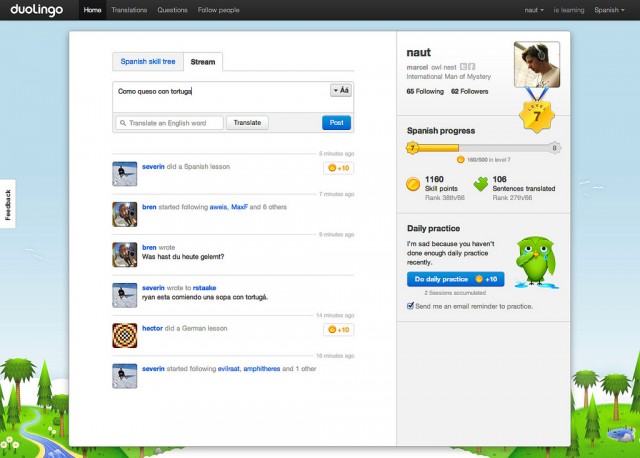Click the magnifier icon in translate field
Image resolution: width=640 pixels, height=458 pixels.
(x=123, y=123)
